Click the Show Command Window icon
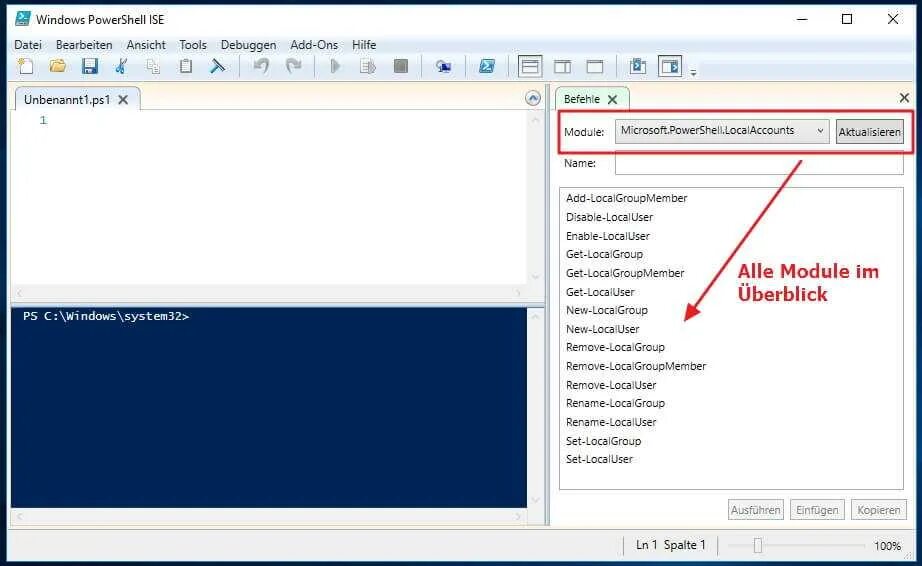 (638, 66)
